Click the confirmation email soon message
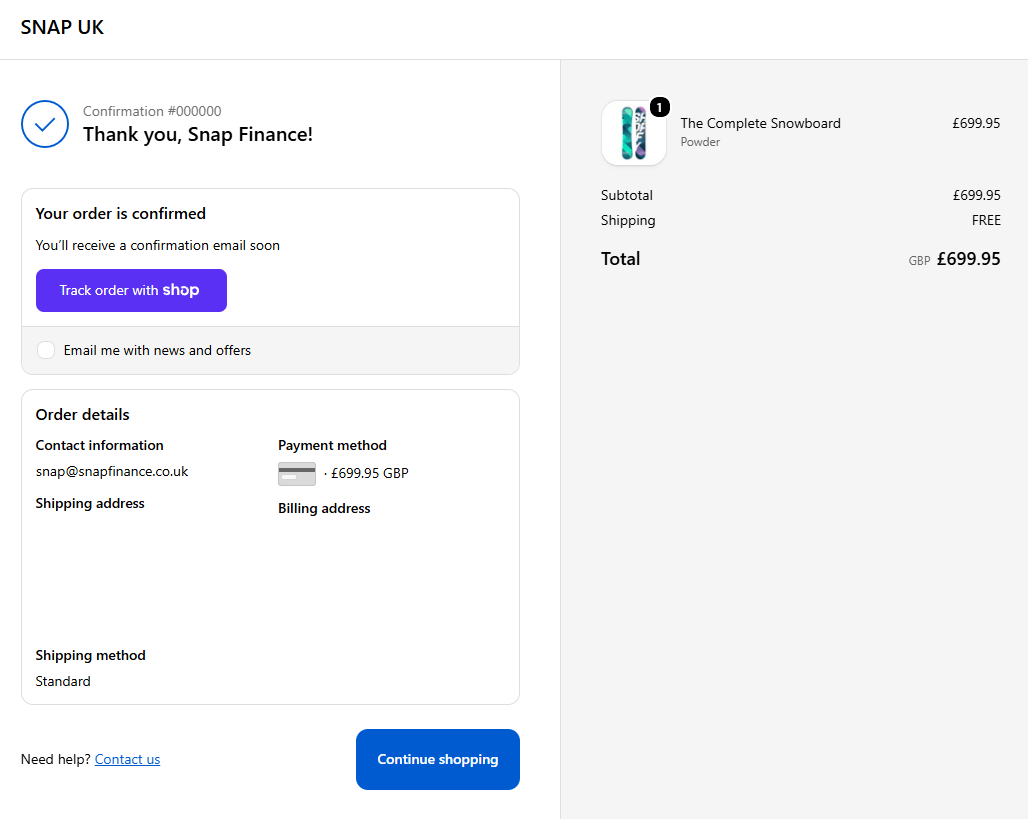 pos(157,245)
